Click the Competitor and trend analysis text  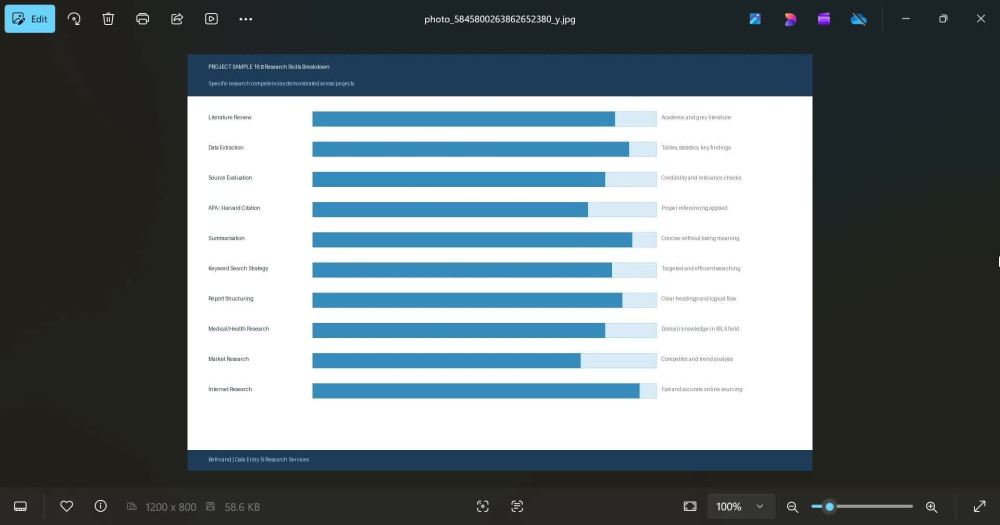point(697,359)
